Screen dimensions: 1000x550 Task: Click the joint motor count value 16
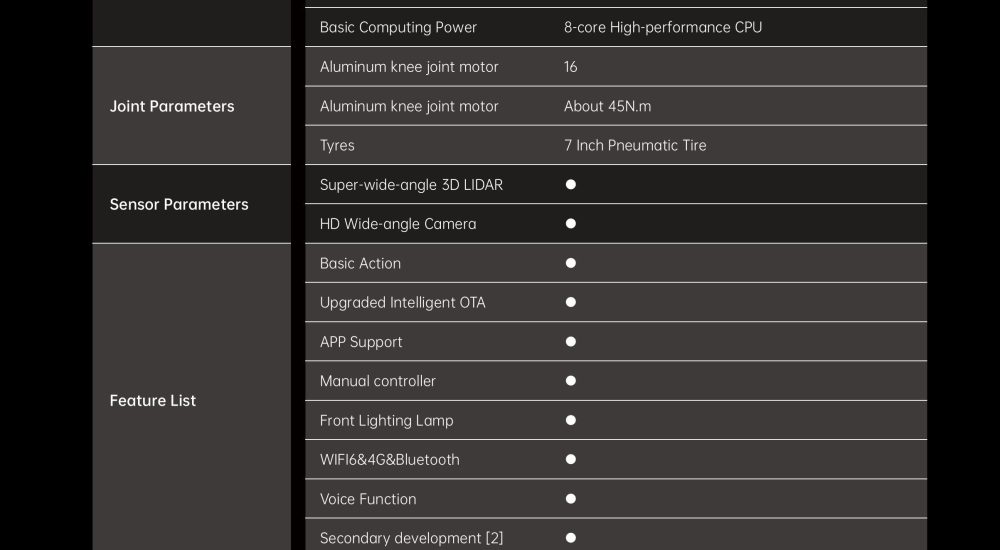(x=570, y=67)
